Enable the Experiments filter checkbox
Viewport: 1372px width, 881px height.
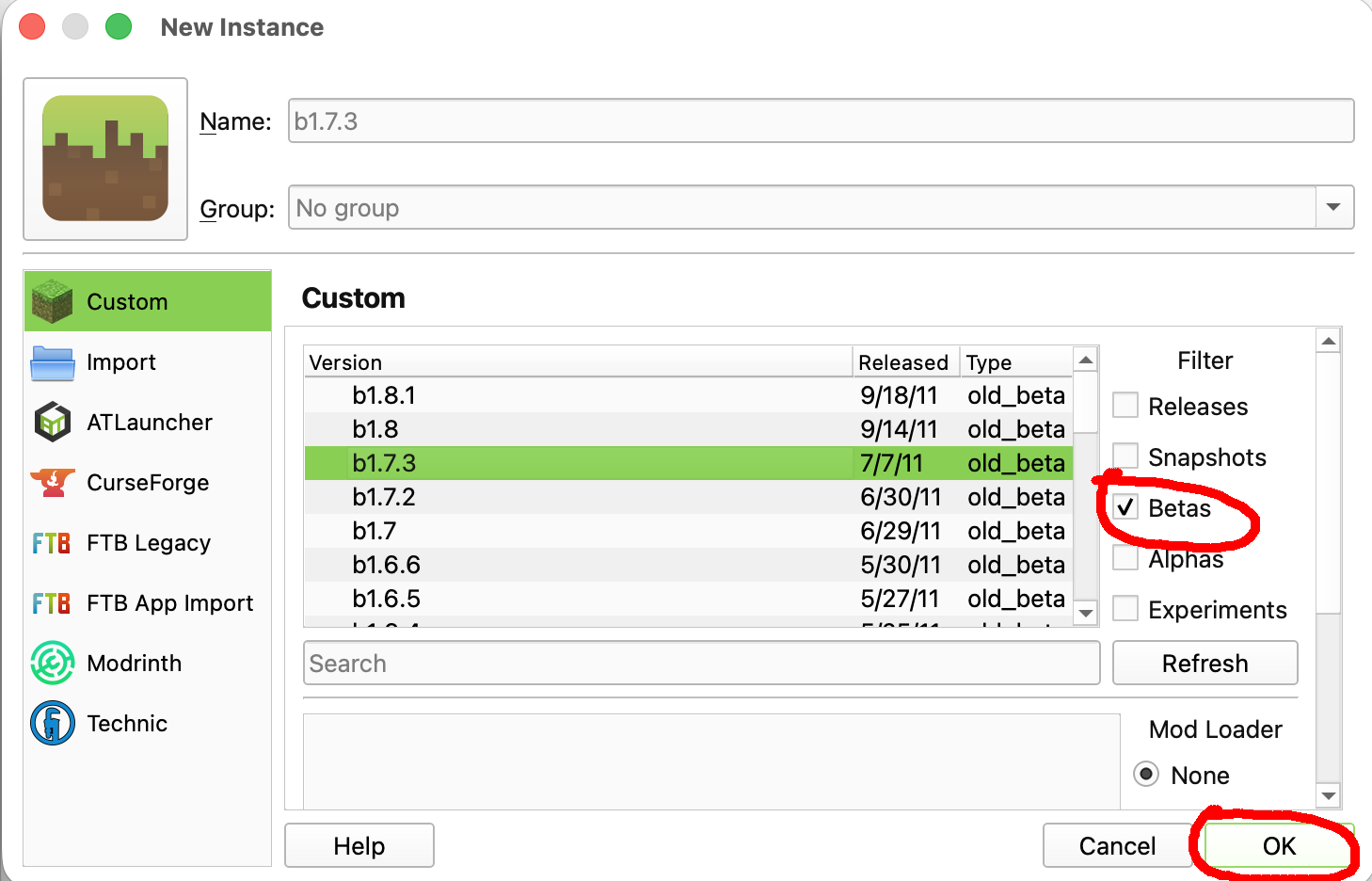click(x=1125, y=609)
